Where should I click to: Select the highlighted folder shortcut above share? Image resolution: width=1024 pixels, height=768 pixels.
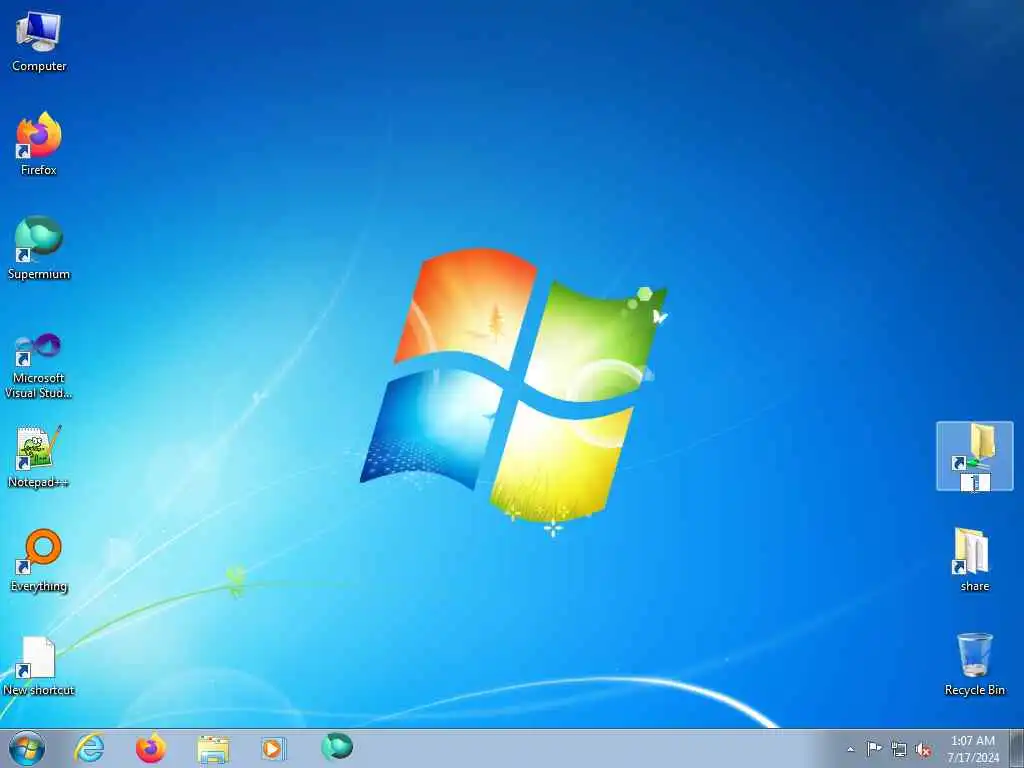click(x=974, y=456)
